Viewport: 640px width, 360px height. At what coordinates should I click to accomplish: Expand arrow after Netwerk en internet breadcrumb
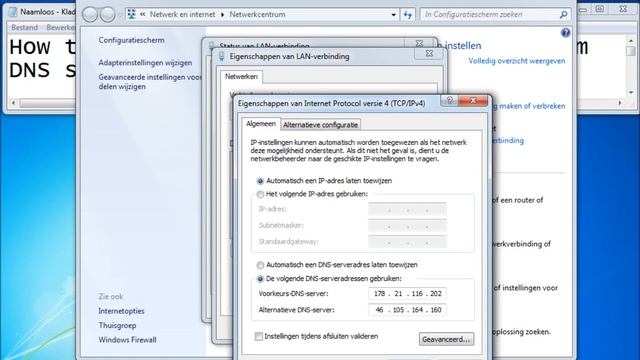point(222,15)
